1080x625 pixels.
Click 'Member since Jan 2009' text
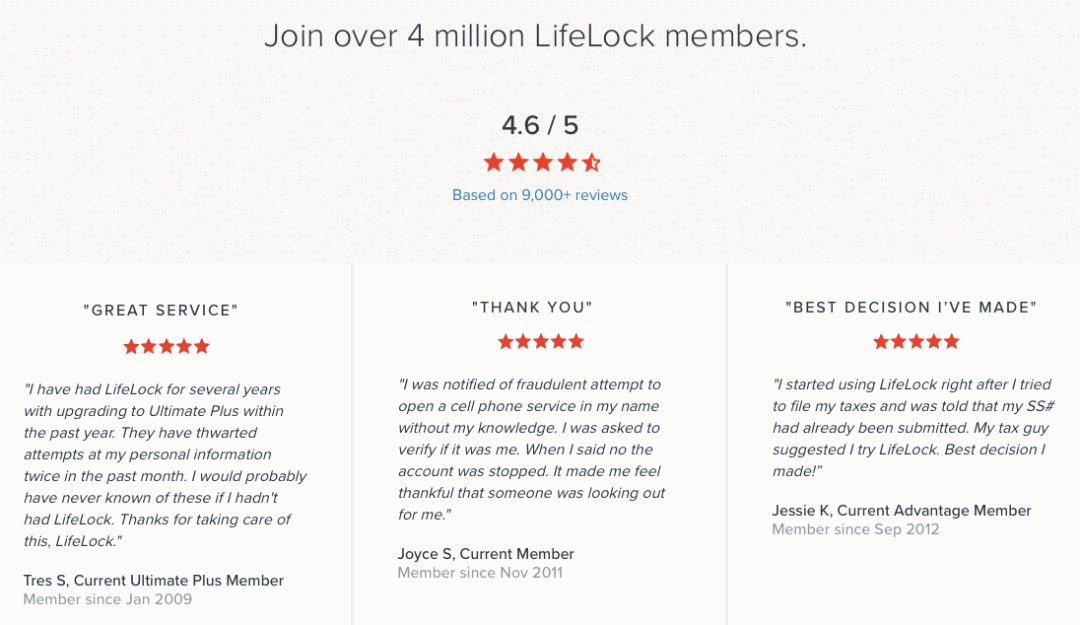(x=107, y=599)
